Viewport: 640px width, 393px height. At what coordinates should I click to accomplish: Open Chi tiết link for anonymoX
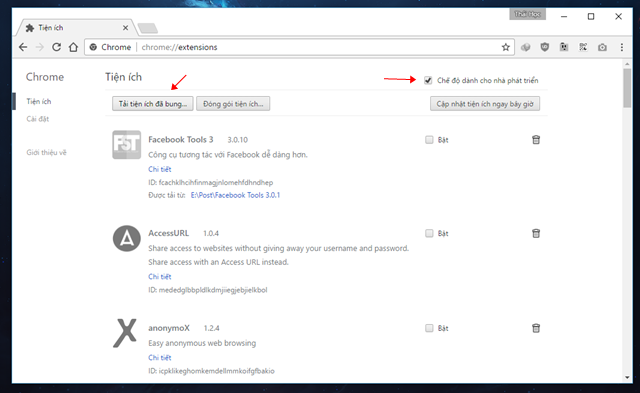160,357
